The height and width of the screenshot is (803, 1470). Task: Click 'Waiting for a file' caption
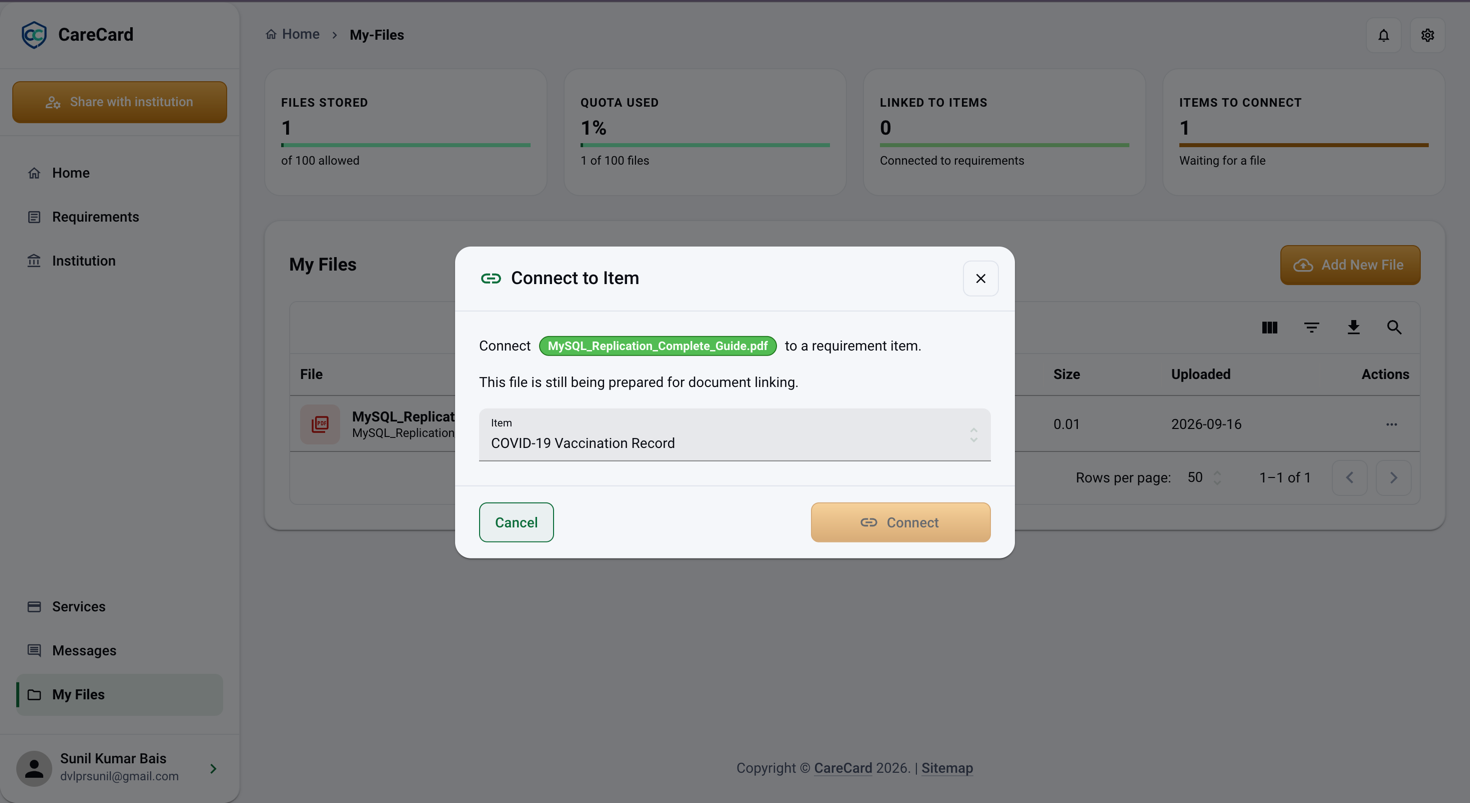coord(1222,161)
